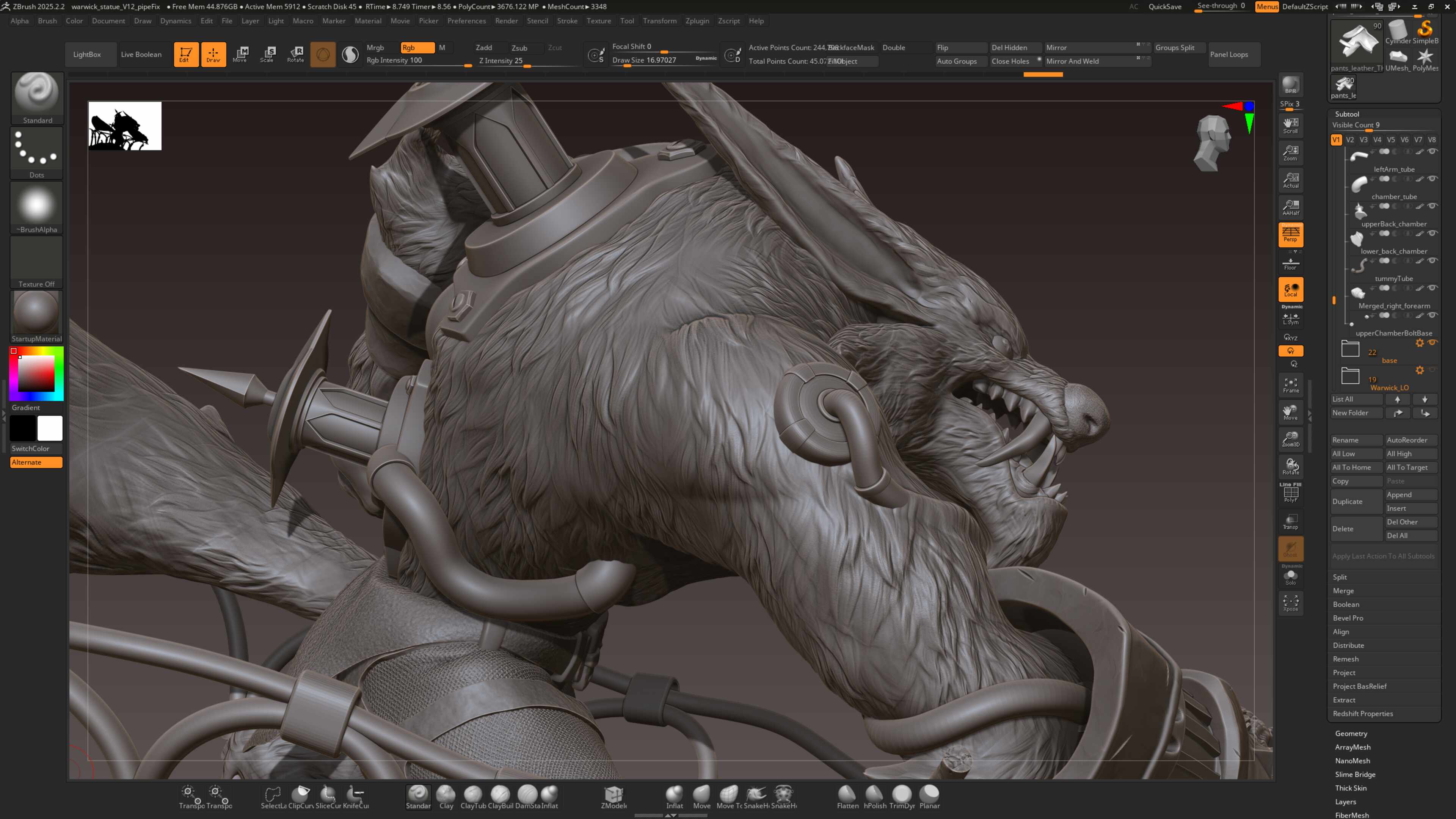The height and width of the screenshot is (819, 1456).
Task: Click the silhouette thumbnail in viewport
Action: 124,126
